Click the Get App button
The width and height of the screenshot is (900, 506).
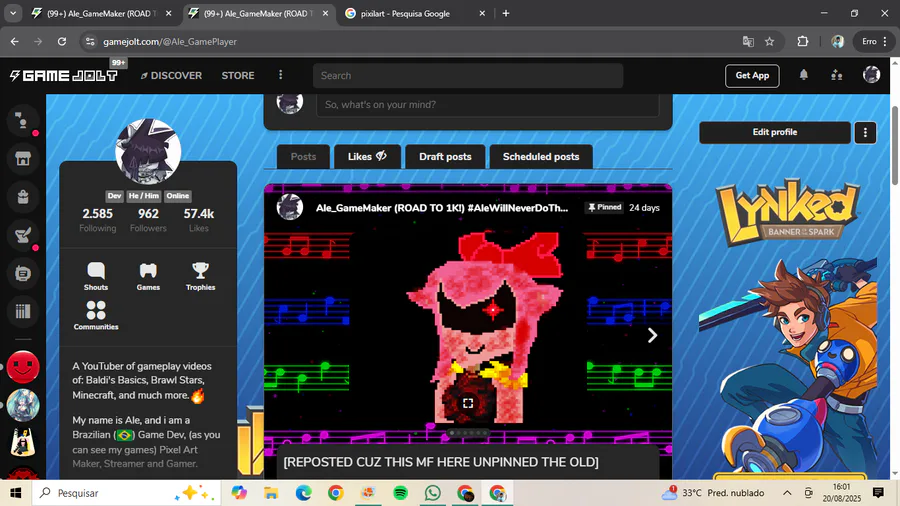tap(752, 76)
